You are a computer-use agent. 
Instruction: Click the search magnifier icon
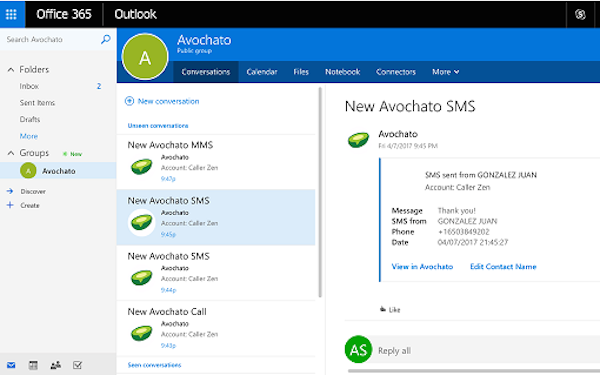coord(105,39)
